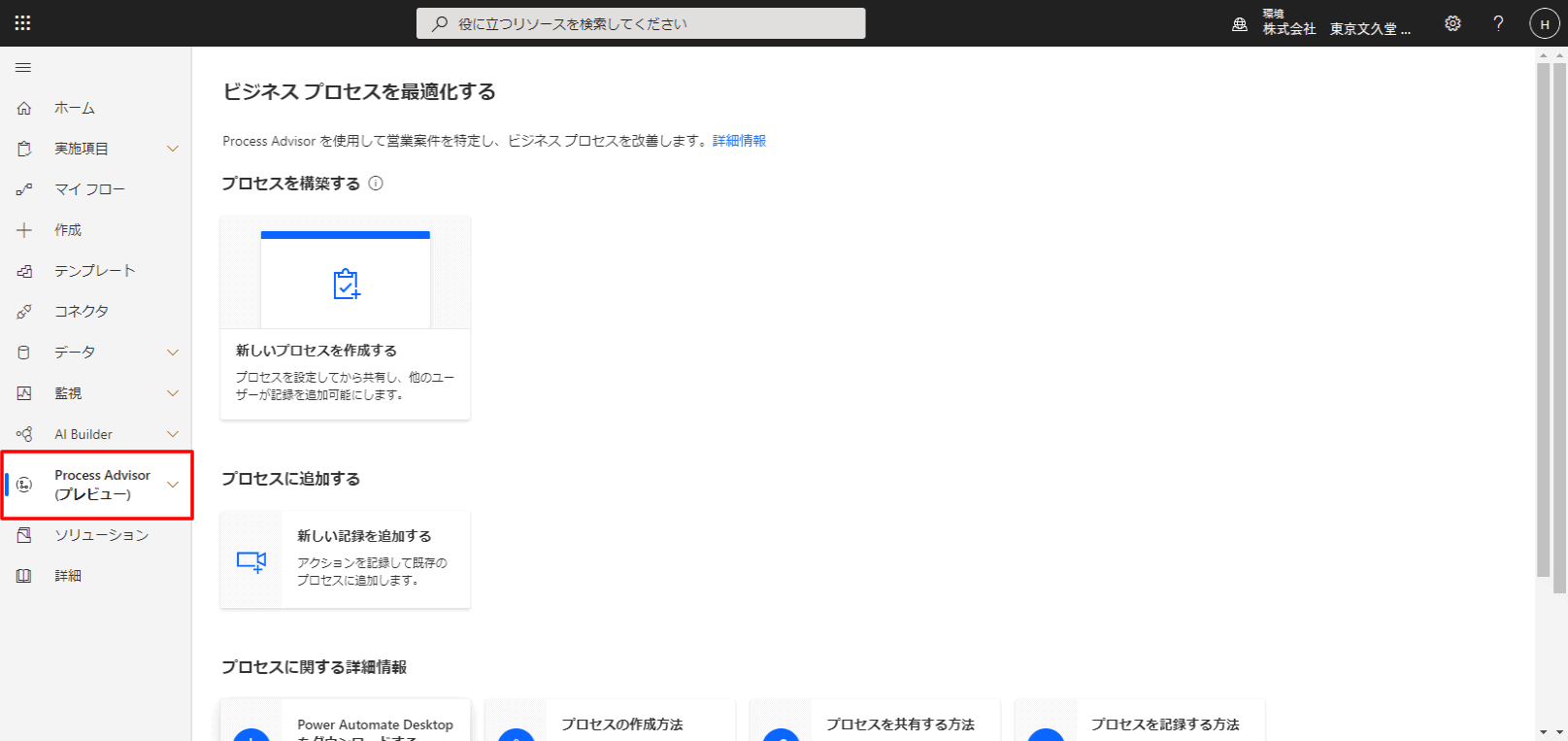Viewport: 1568px width, 741px height.
Task: Open the app launcher waffle icon
Action: click(x=23, y=23)
